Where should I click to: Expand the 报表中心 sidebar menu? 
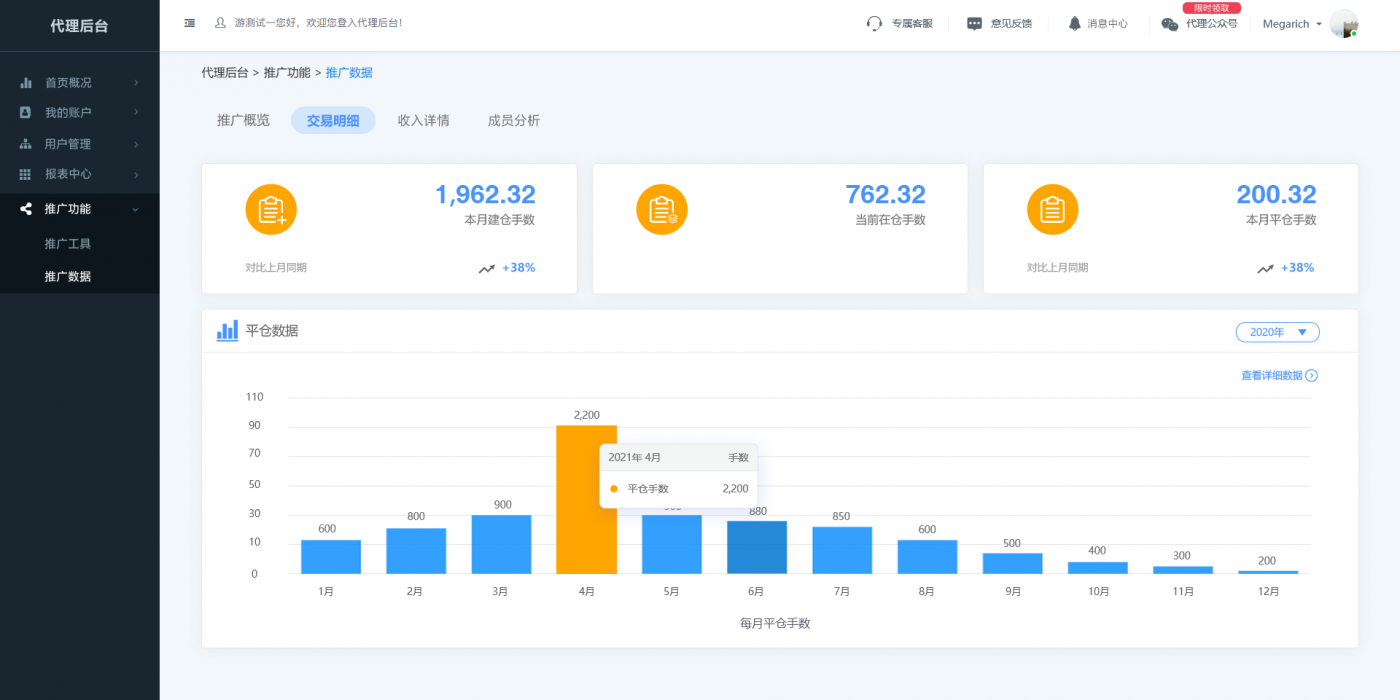(80, 174)
